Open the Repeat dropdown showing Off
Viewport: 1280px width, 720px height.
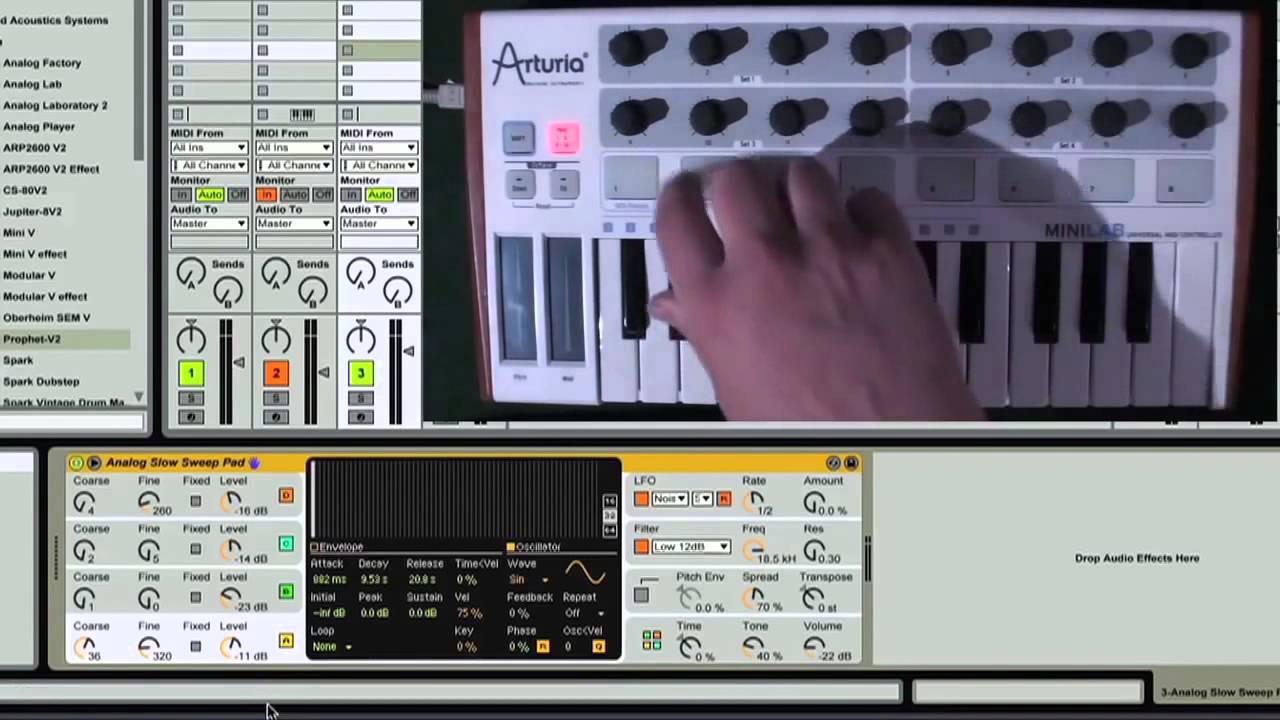click(585, 613)
